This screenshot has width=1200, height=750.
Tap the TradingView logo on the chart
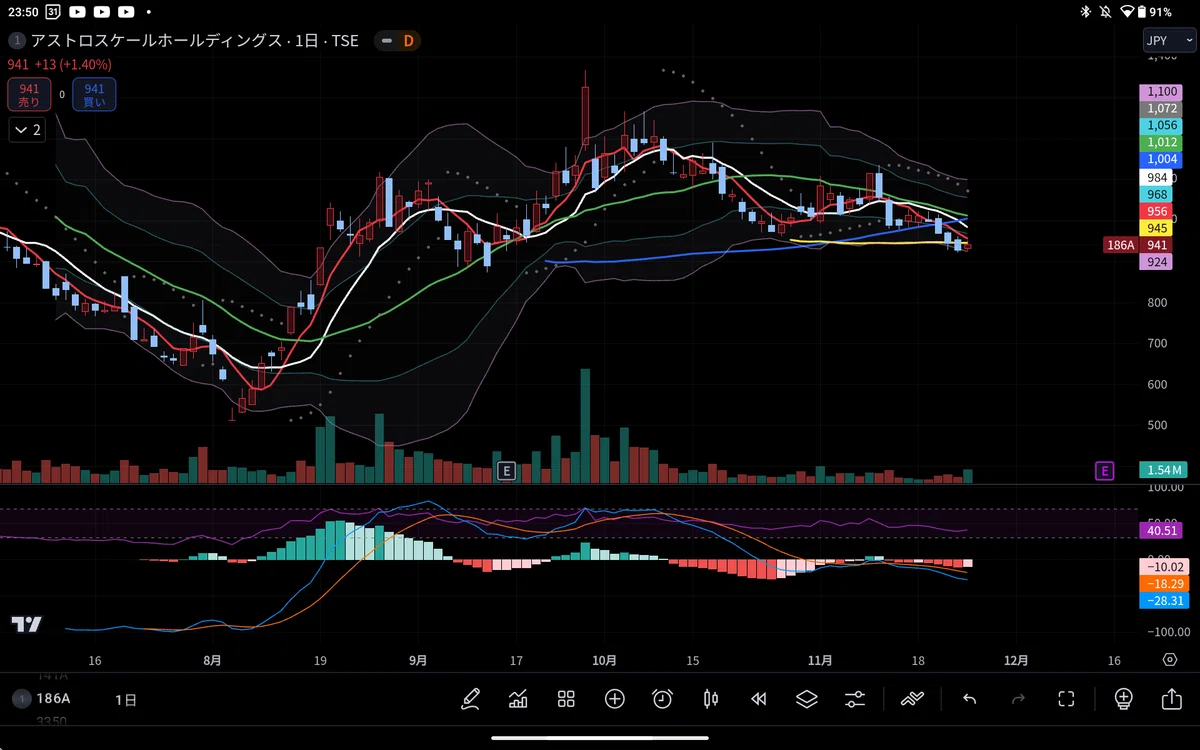point(27,624)
